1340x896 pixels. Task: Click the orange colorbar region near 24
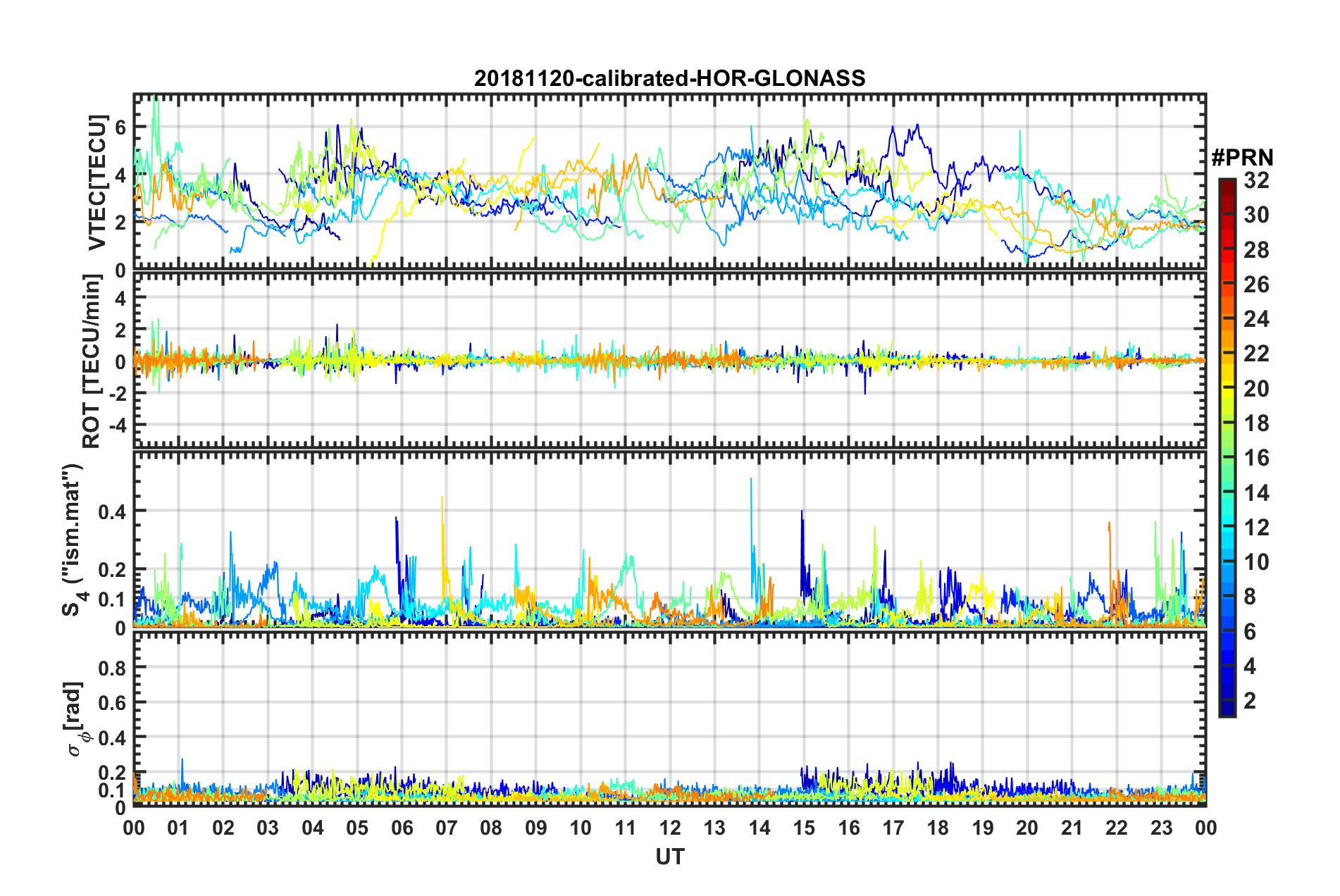click(1227, 320)
